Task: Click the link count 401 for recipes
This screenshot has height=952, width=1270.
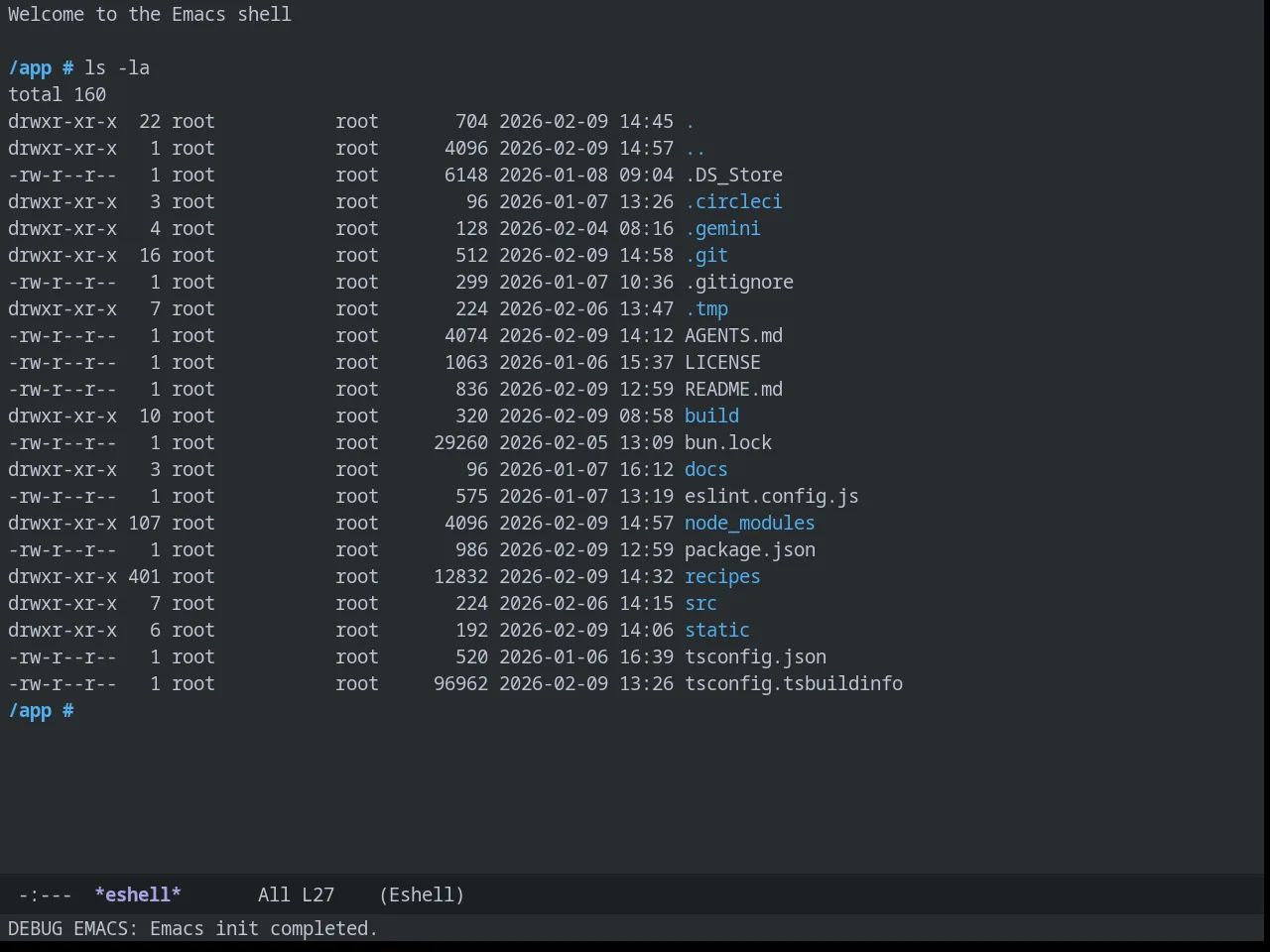Action: coord(144,576)
